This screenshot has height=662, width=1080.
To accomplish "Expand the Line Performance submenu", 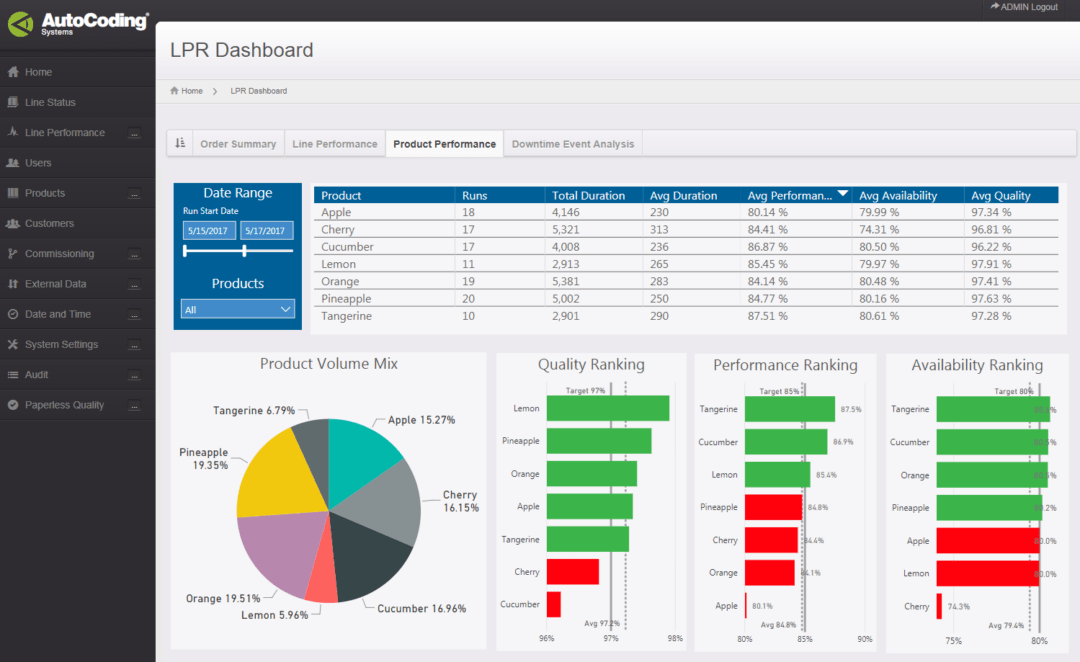I will point(134,133).
